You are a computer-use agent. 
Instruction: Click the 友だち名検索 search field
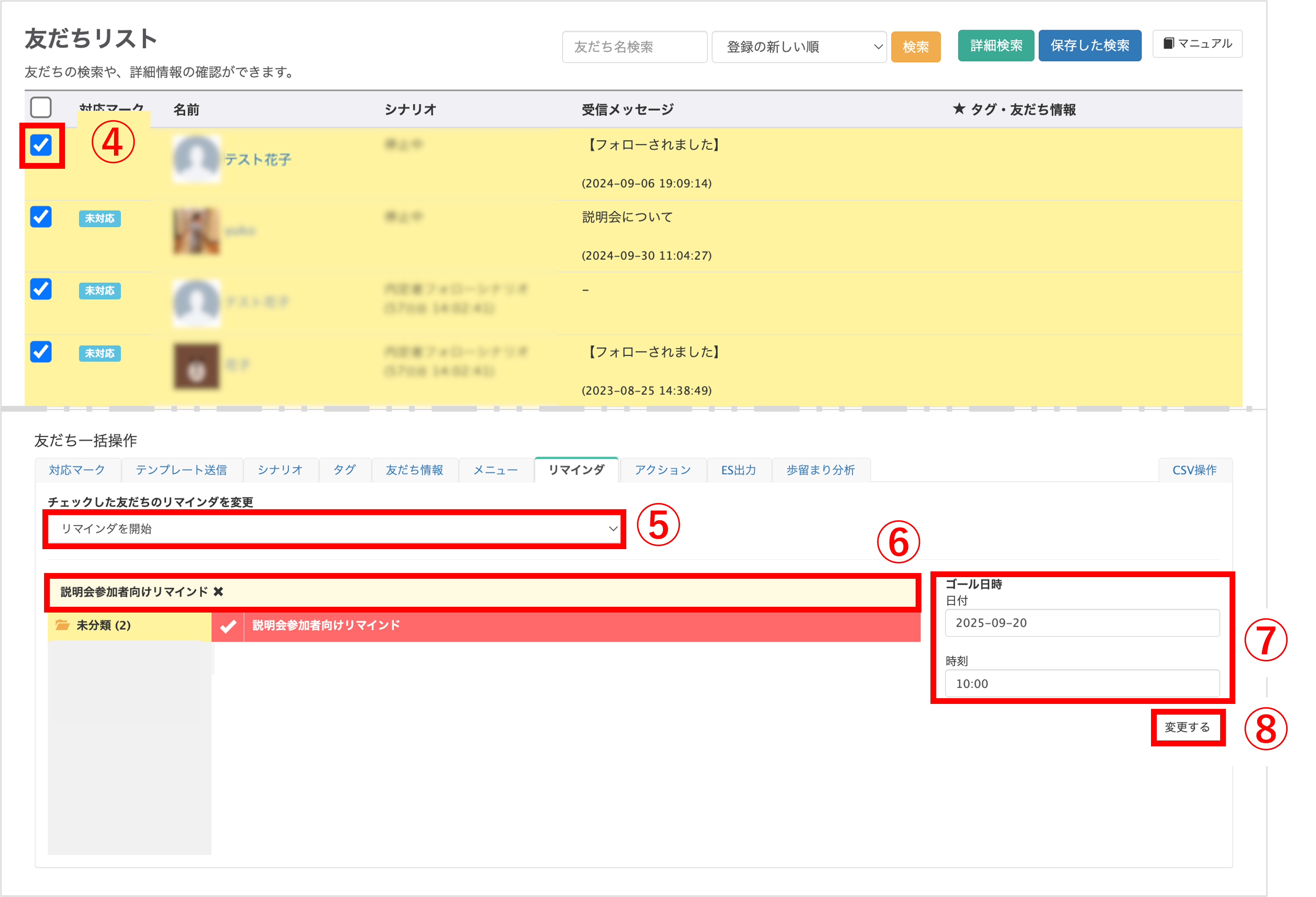(635, 47)
